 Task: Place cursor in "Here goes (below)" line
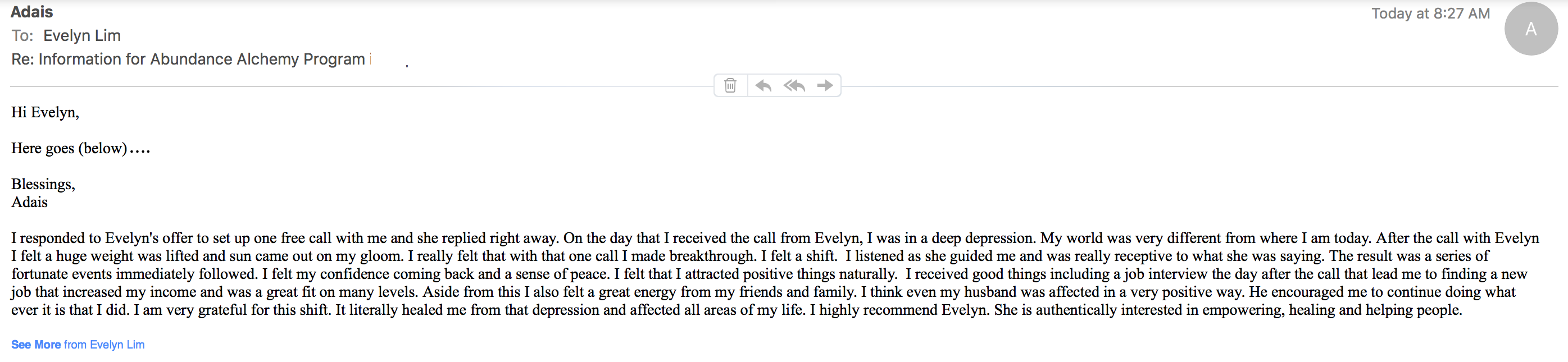pos(80,149)
